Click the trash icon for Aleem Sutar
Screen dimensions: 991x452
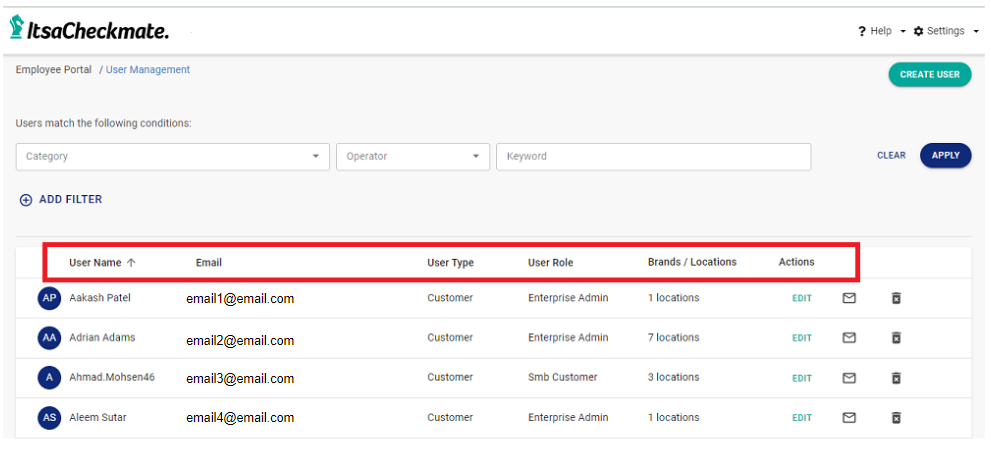click(x=896, y=418)
